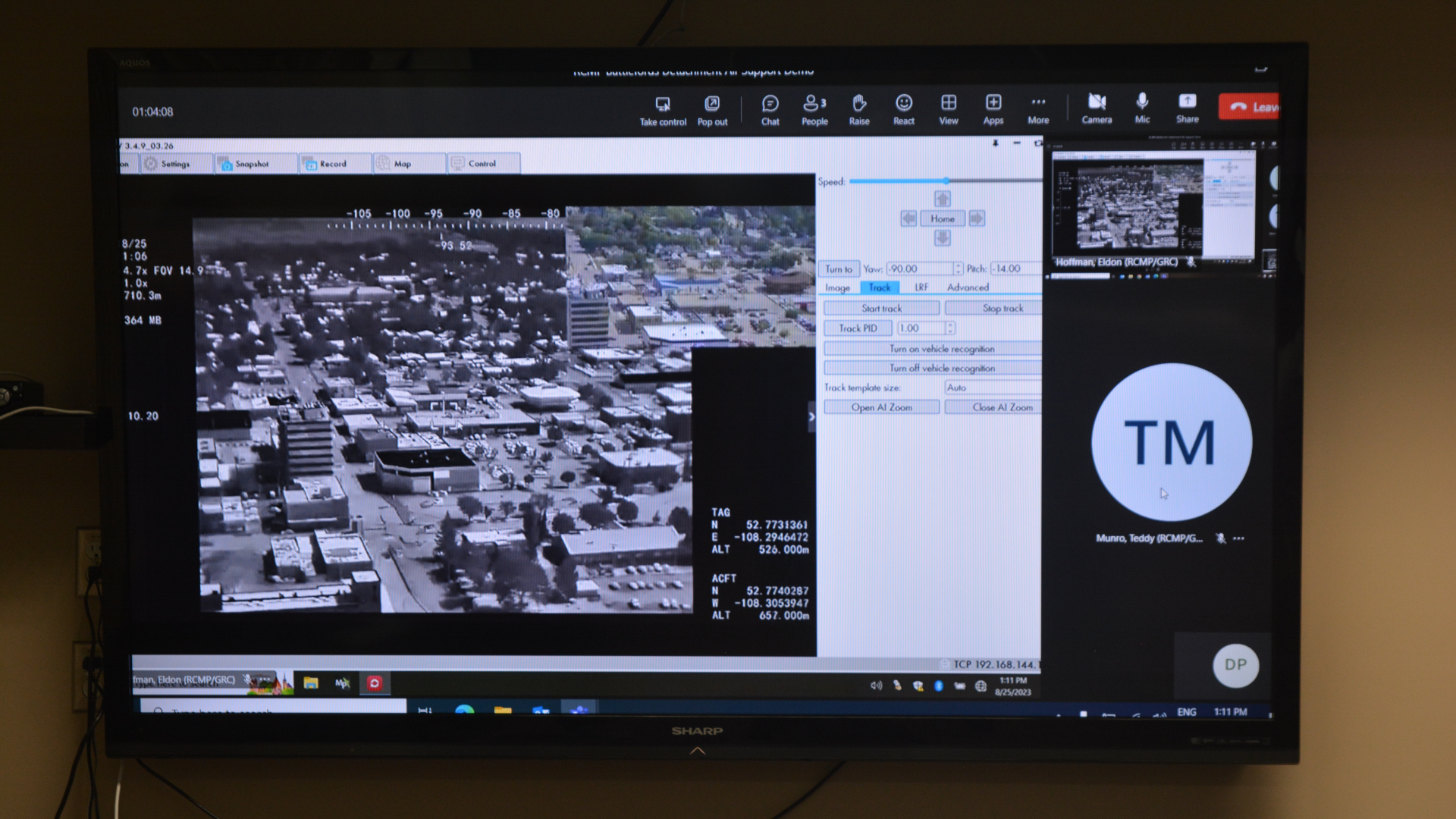The image size is (1456, 819).
Task: Raise your hand in the meeting
Action: click(858, 104)
